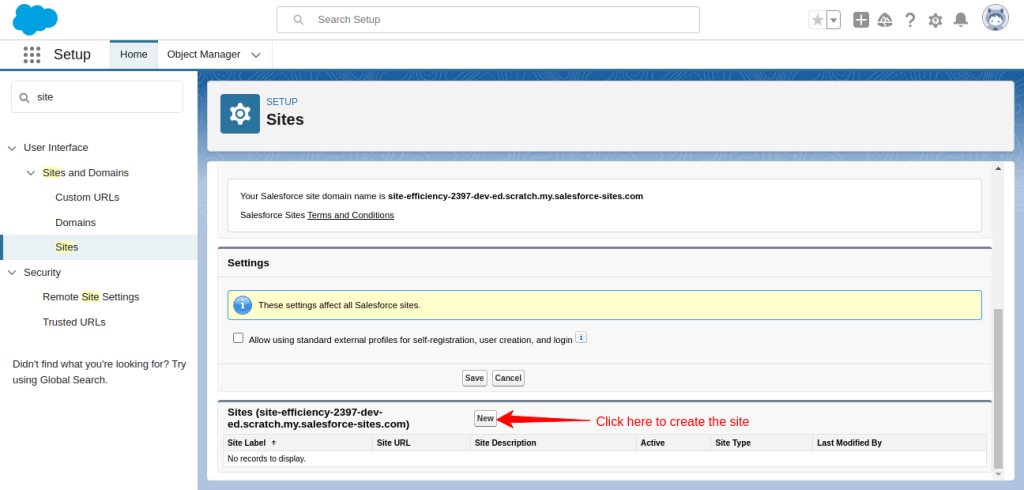Click the Save button

tap(475, 378)
